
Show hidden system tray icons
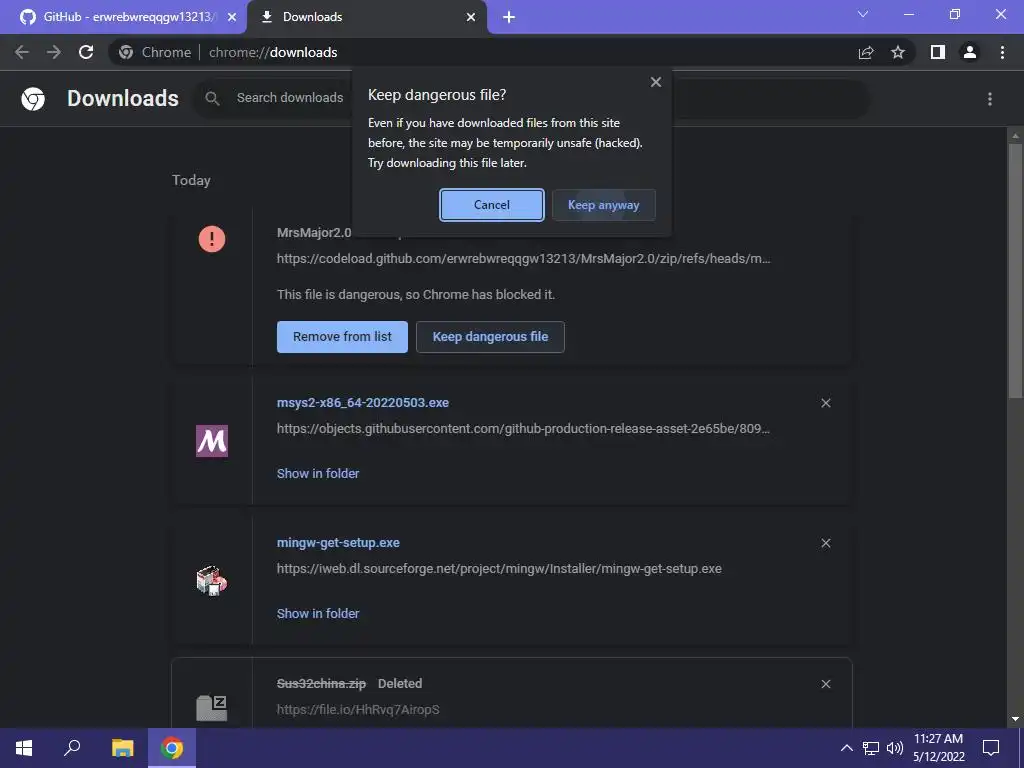click(846, 748)
